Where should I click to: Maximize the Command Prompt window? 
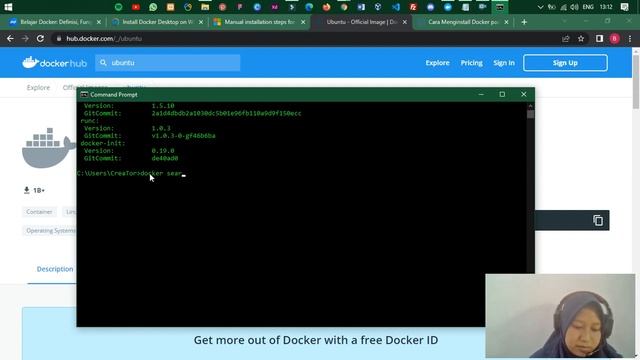point(502,94)
